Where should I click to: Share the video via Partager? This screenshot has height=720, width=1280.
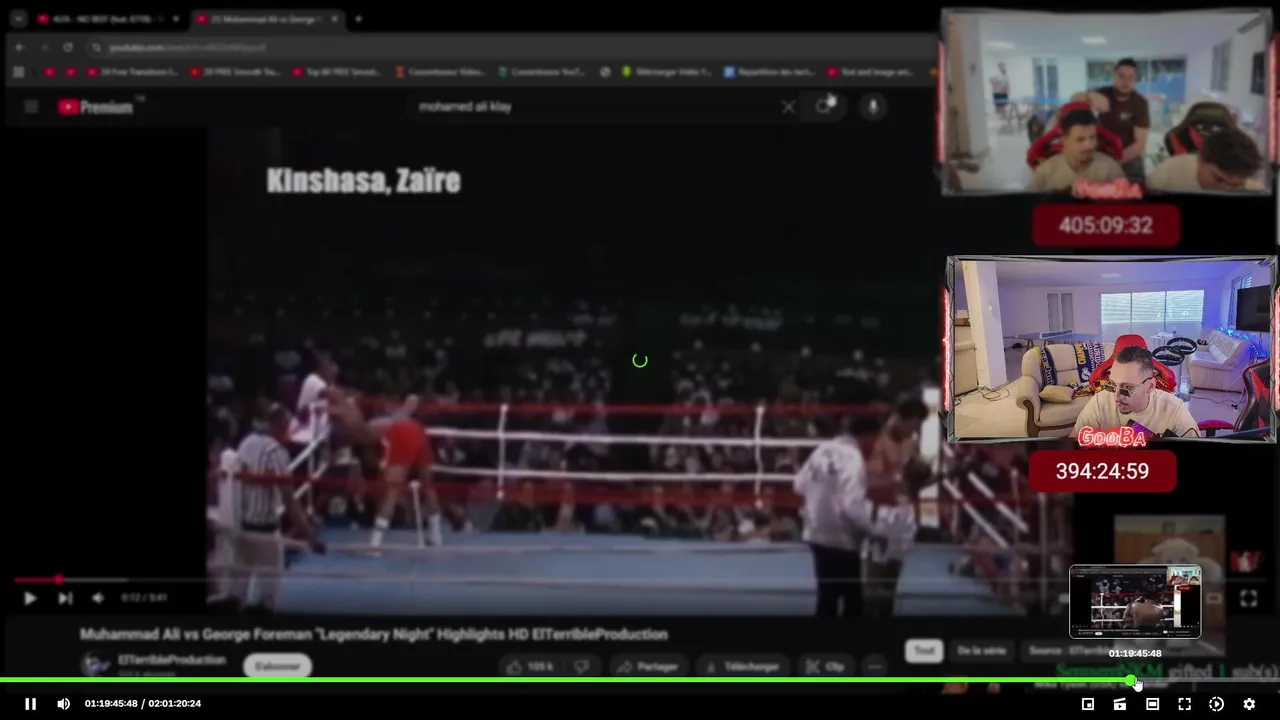[x=648, y=667]
